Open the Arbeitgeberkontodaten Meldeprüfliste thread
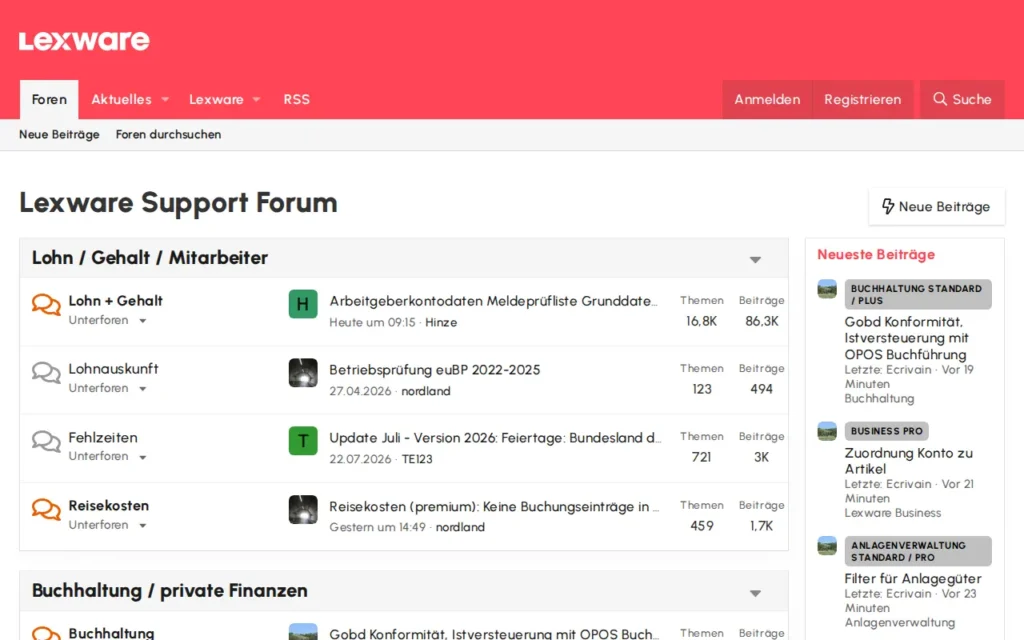The image size is (1024, 640). coord(493,301)
